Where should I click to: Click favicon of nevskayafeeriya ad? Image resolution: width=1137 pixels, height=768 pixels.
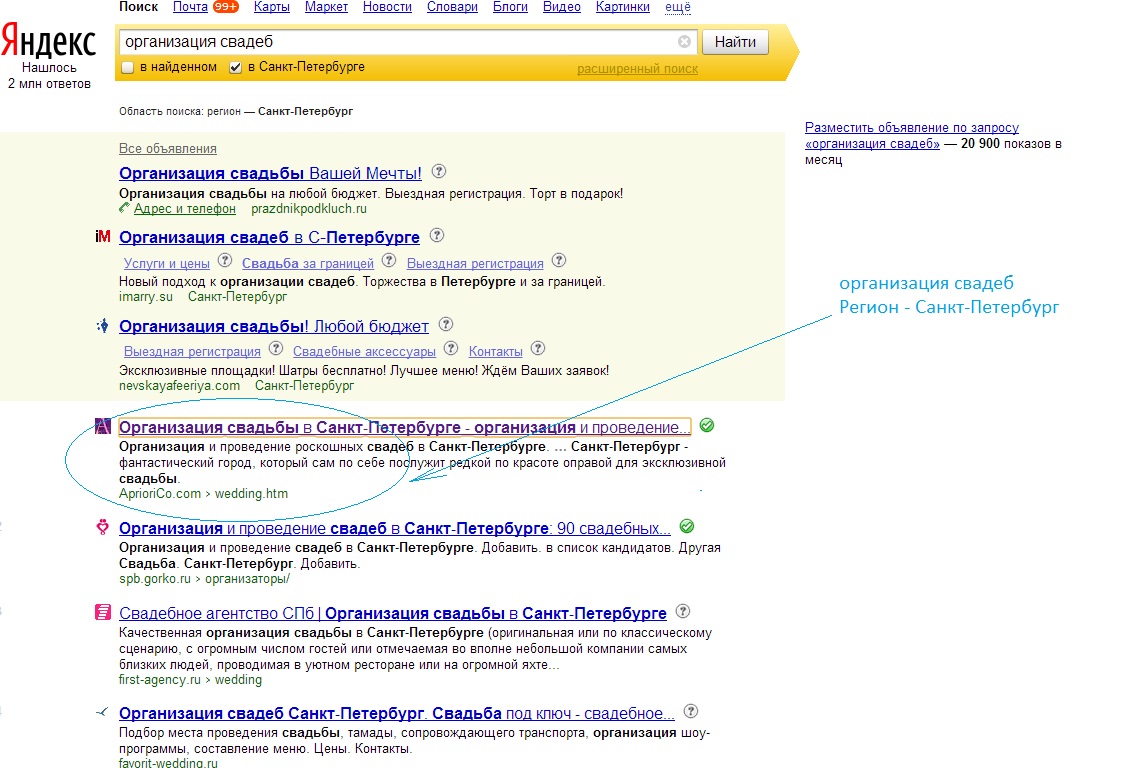coord(103,326)
